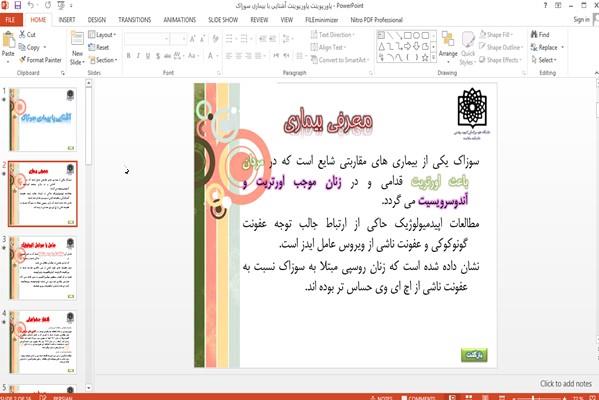Click the Cut scissors command
599x400 pixels.
[27, 34]
